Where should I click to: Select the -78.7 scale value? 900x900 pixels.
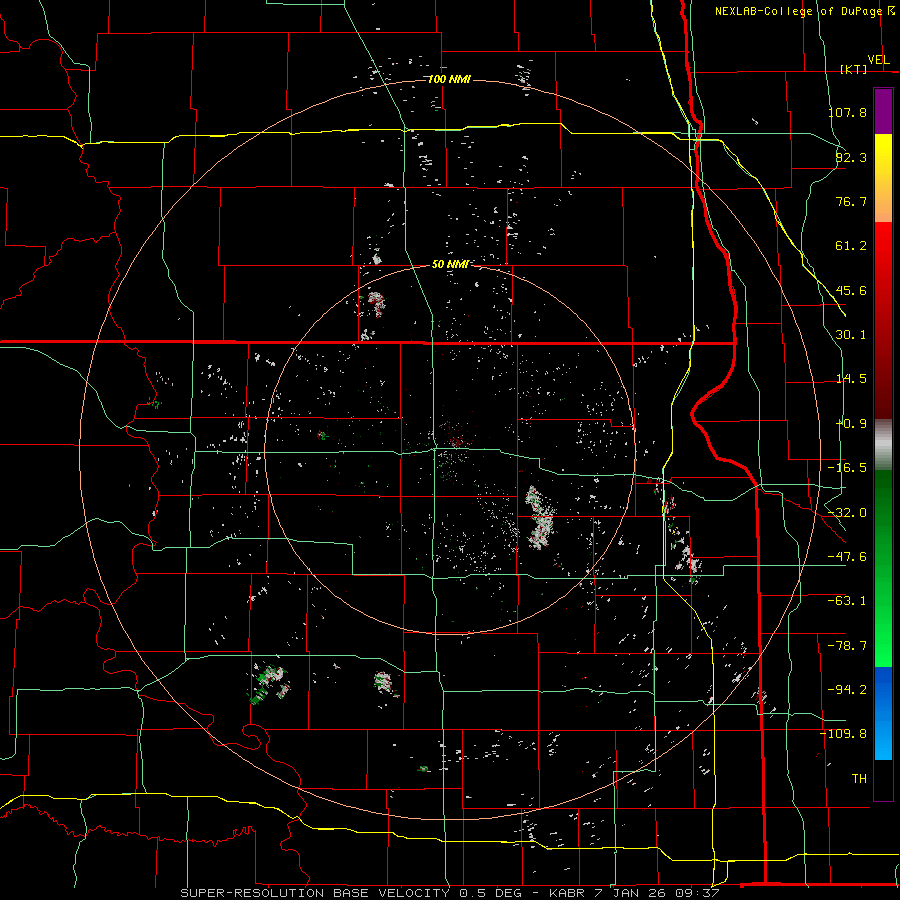coord(847,646)
